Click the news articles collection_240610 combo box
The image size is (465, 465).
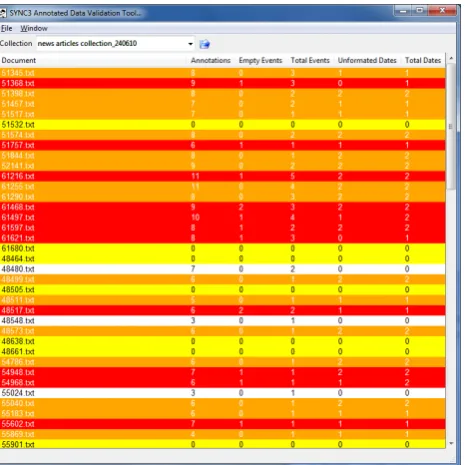115,44
